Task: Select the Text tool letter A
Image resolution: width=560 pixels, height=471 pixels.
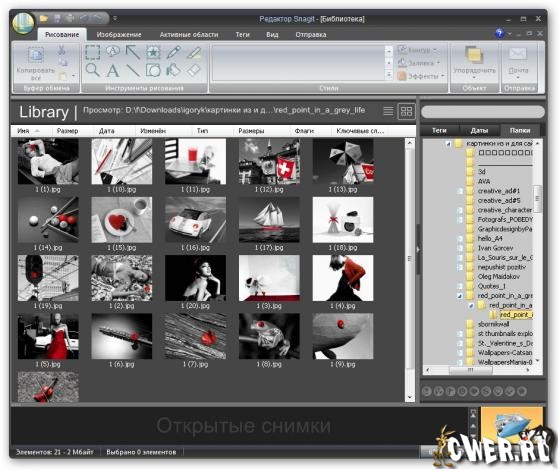Action: (x=113, y=70)
